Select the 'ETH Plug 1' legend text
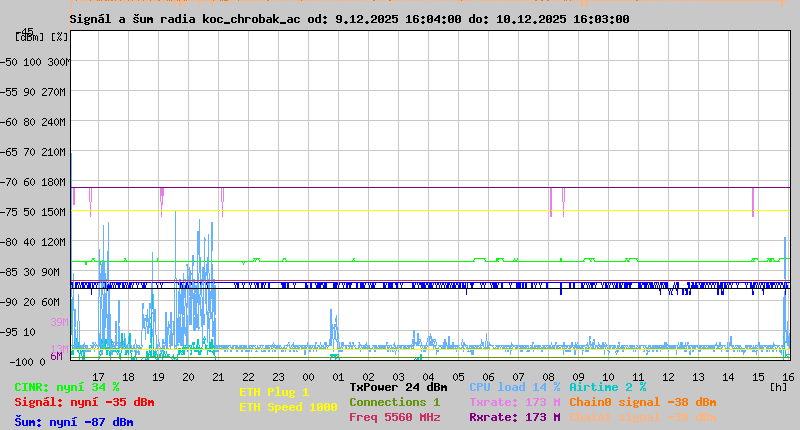Viewport: 800px width, 430px height. (274, 392)
